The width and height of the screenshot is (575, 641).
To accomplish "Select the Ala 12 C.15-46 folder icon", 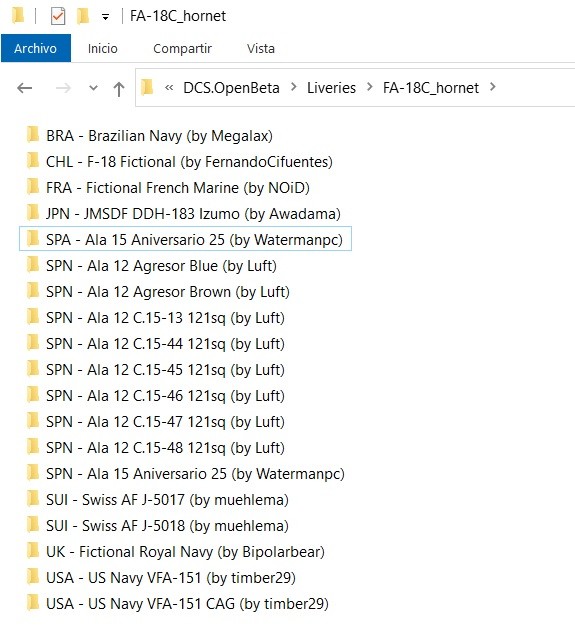I will click(33, 394).
